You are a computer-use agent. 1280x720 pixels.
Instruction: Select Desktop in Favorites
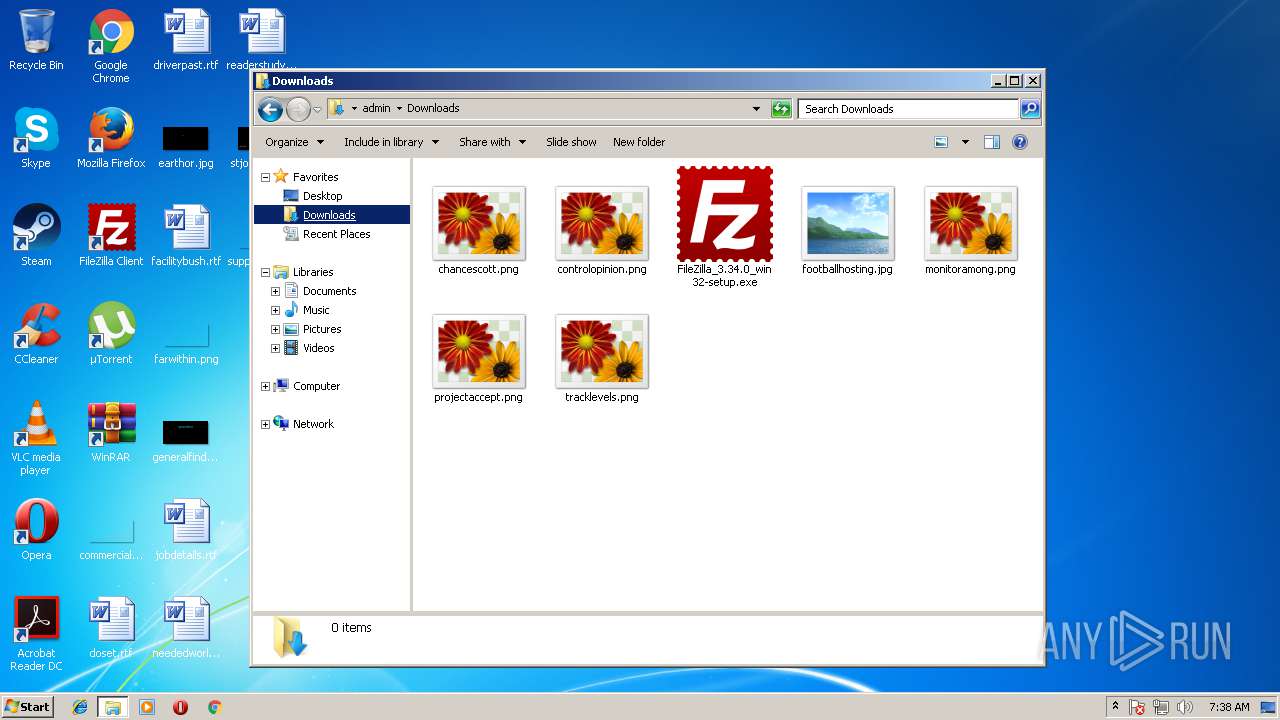[x=322, y=196]
